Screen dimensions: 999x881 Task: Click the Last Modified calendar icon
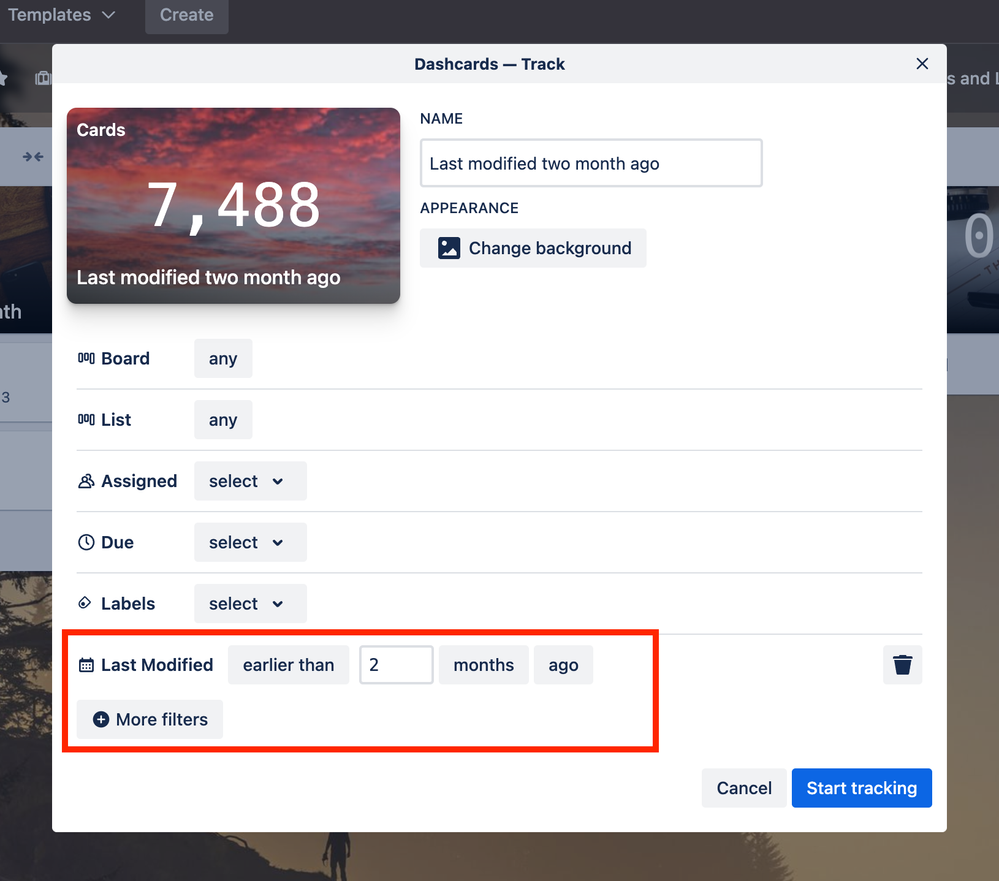(x=86, y=665)
